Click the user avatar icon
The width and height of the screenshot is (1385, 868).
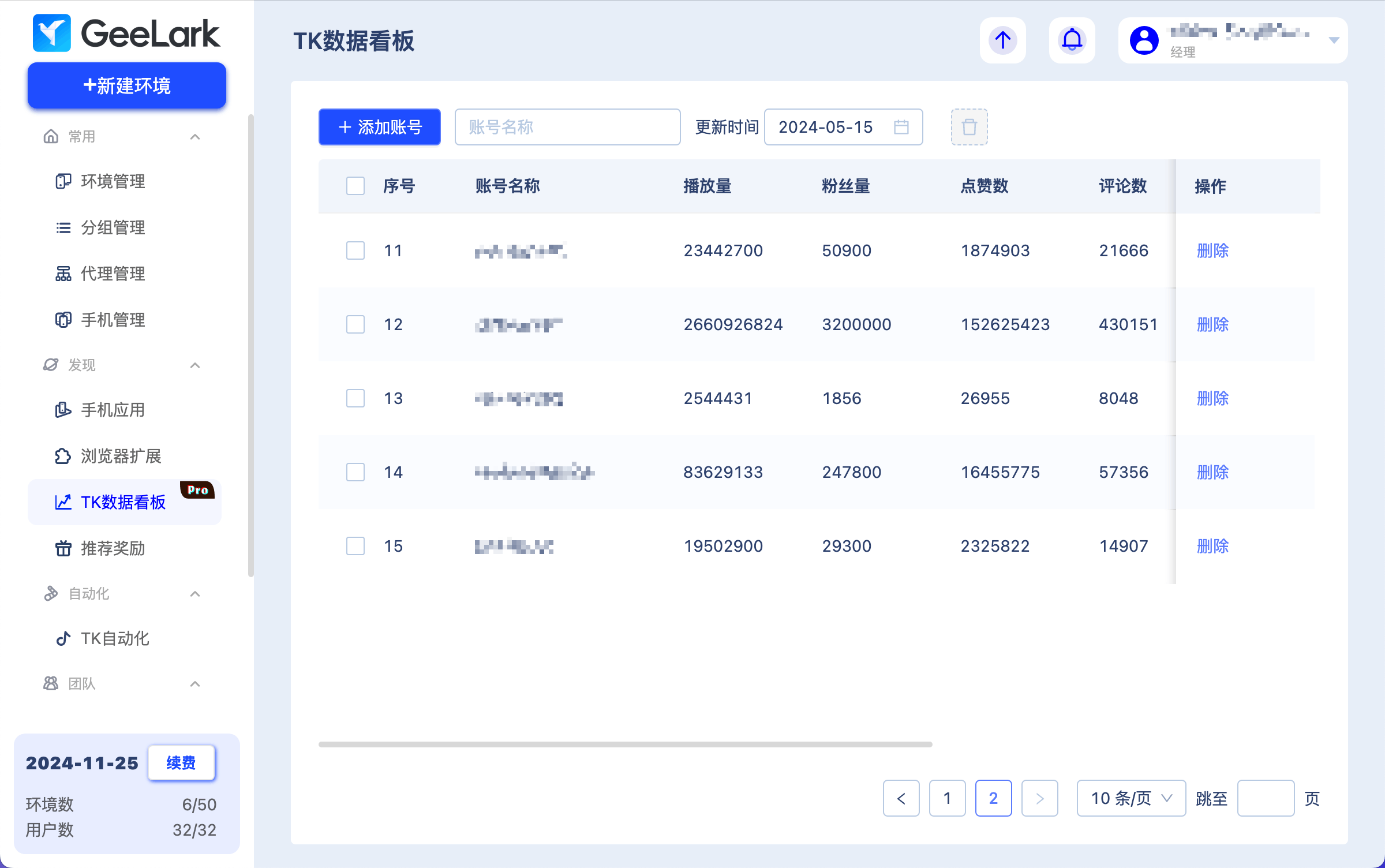[x=1144, y=40]
